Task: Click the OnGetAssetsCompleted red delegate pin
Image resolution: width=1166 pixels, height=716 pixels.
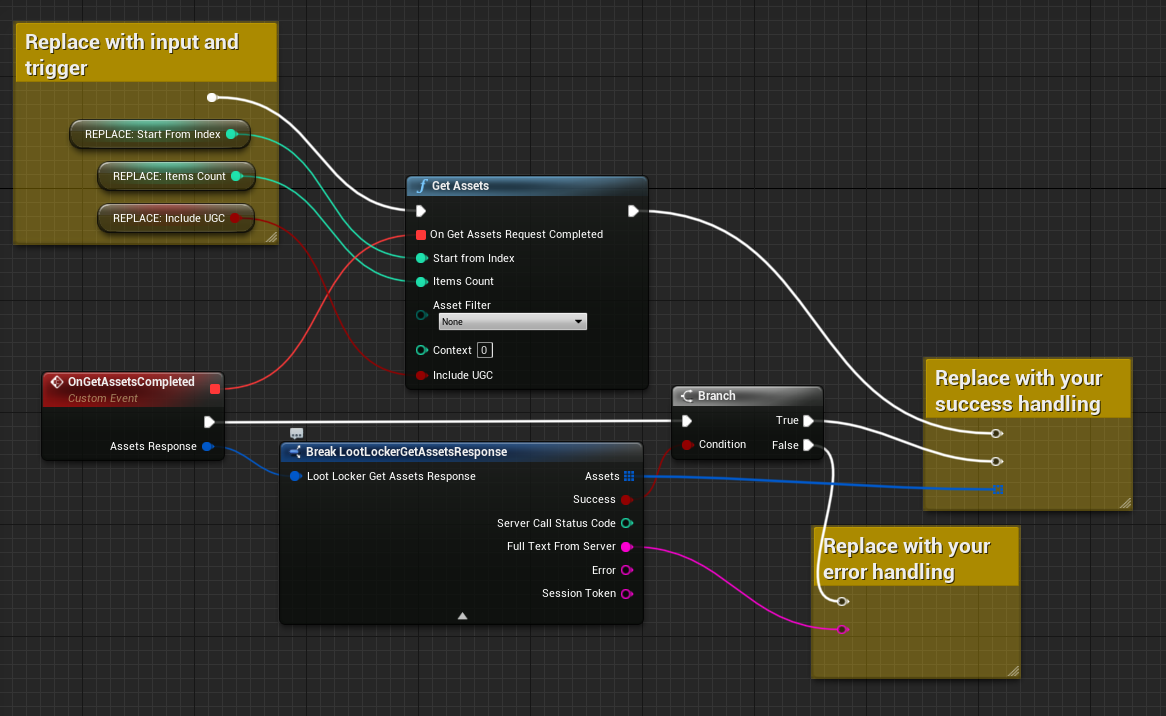Action: [x=215, y=388]
